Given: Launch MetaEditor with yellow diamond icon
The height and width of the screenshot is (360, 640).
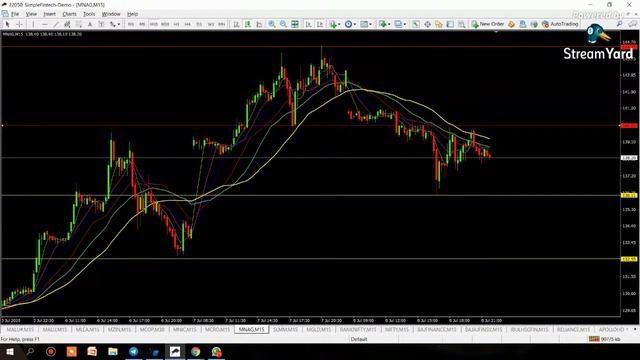Looking at the screenshot, I should tap(511, 24).
